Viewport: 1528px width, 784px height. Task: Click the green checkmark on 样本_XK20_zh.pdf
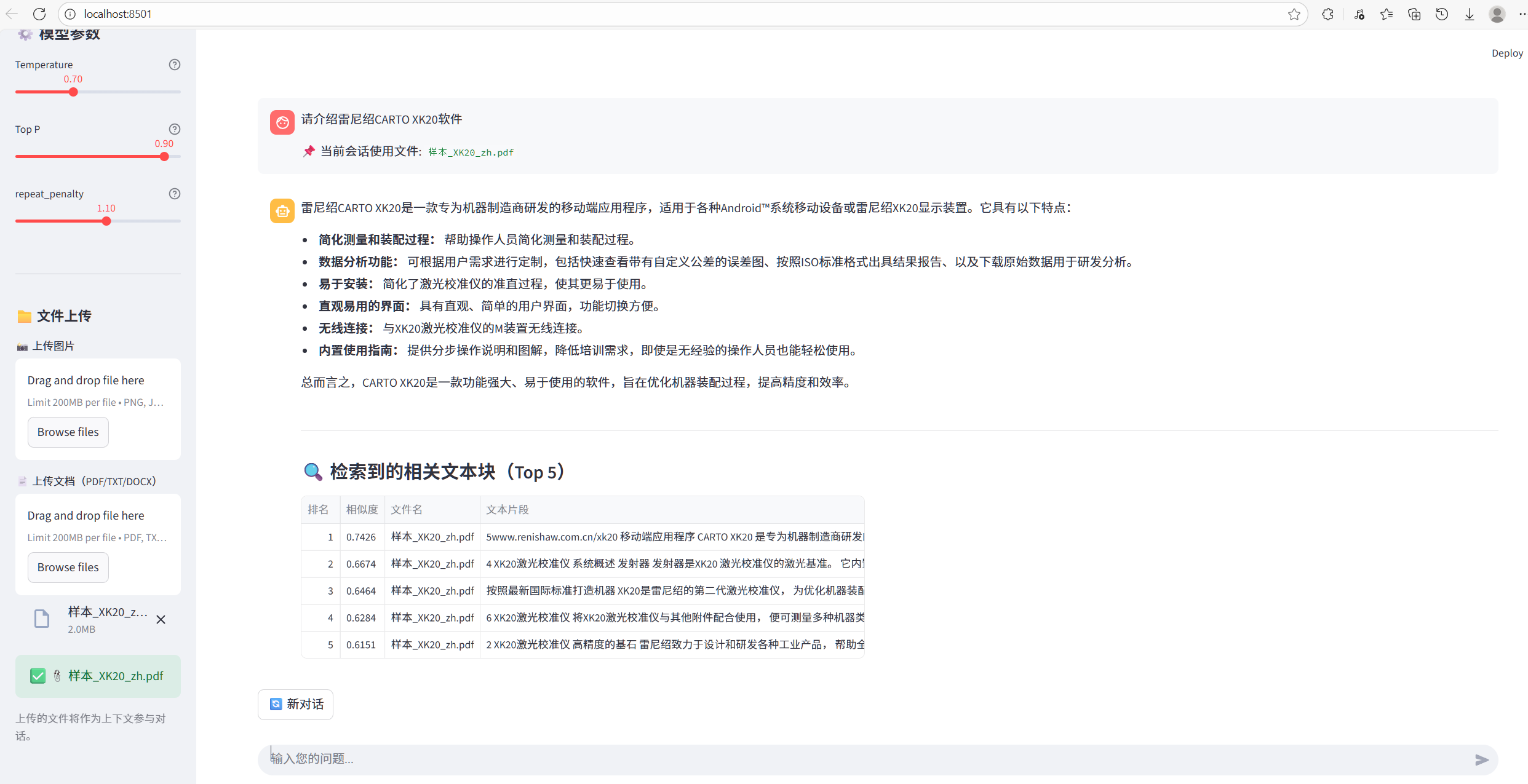[x=38, y=676]
